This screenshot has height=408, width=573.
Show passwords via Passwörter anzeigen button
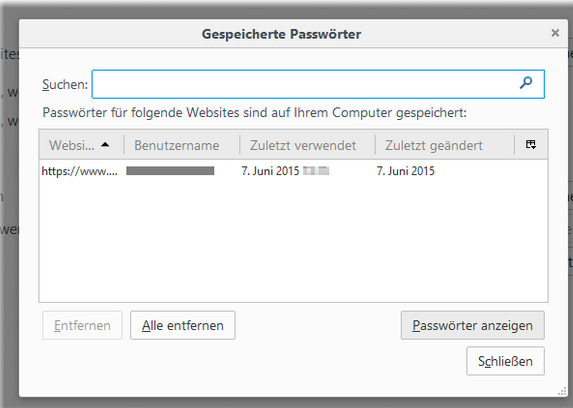click(473, 325)
